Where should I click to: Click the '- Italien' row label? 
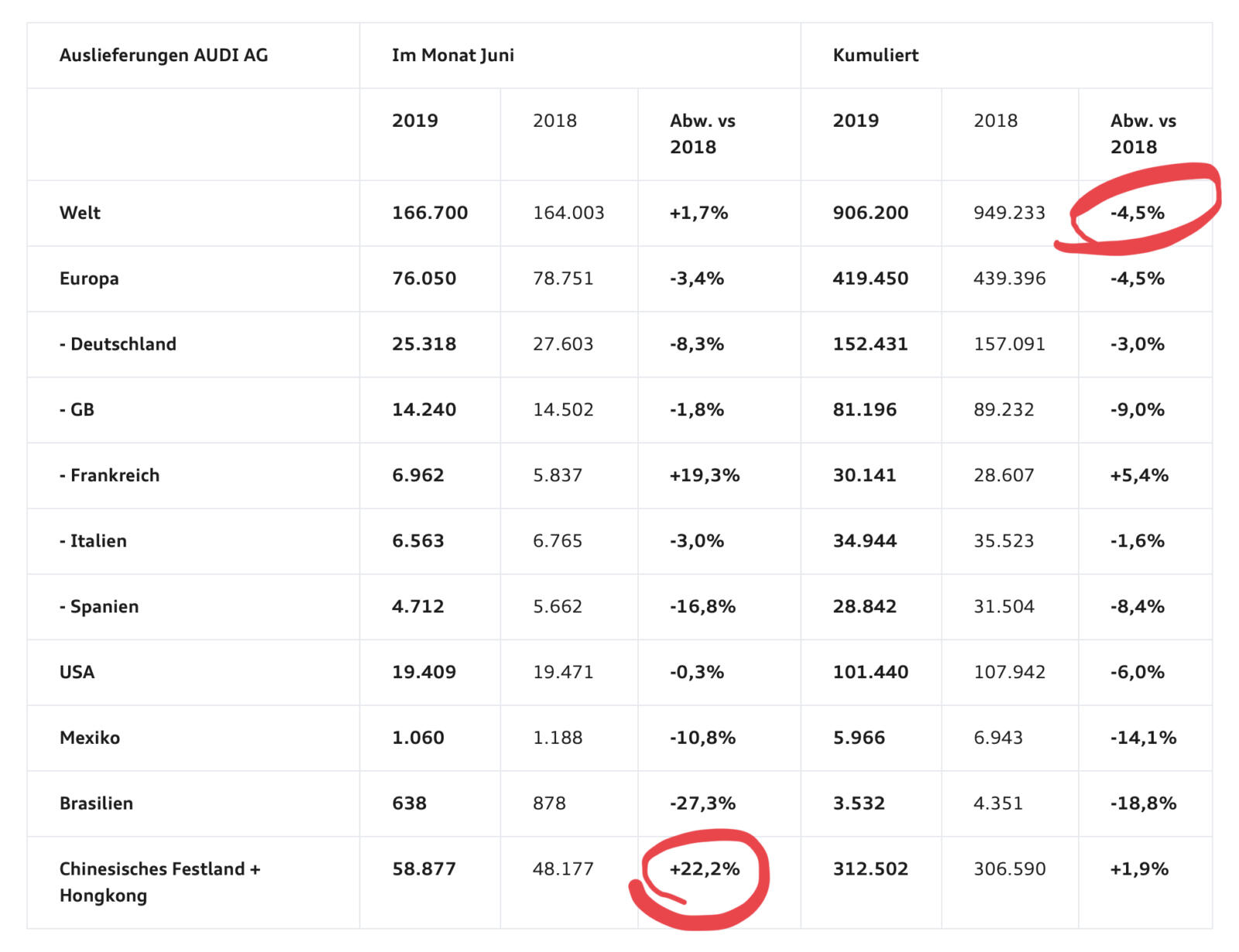coord(93,541)
